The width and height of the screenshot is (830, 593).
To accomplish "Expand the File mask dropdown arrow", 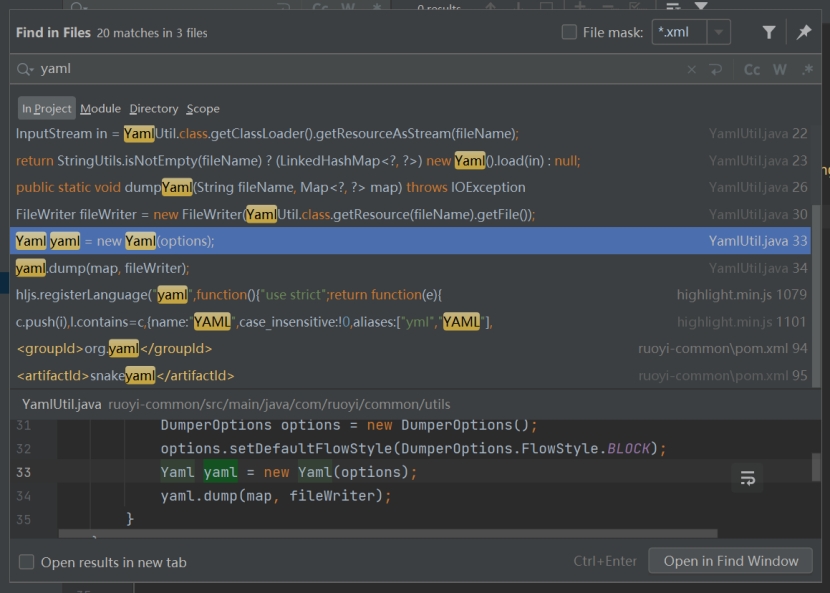I will 719,33.
